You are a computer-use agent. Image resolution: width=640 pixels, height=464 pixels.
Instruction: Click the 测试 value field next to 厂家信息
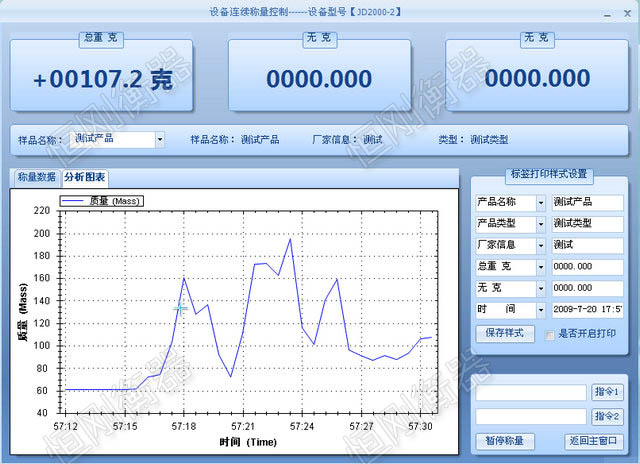point(587,246)
